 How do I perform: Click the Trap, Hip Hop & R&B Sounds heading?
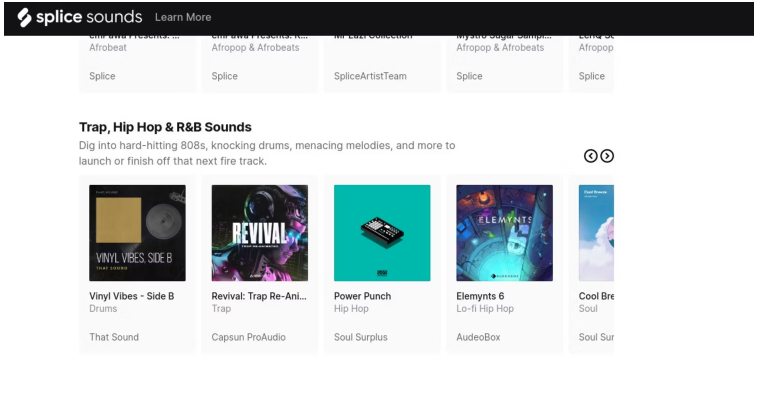tap(165, 127)
